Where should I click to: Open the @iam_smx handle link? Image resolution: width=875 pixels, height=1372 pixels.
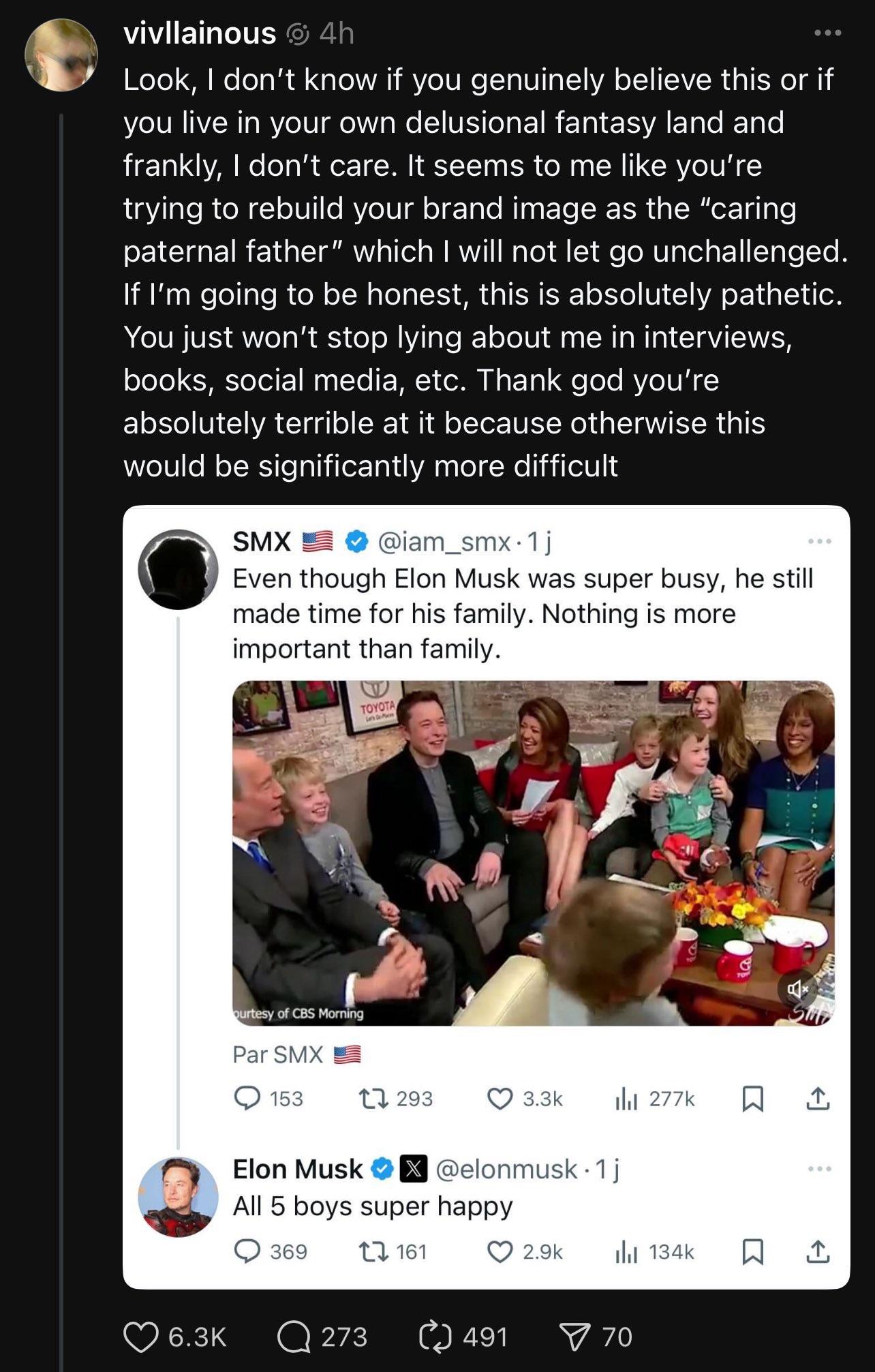coord(444,542)
